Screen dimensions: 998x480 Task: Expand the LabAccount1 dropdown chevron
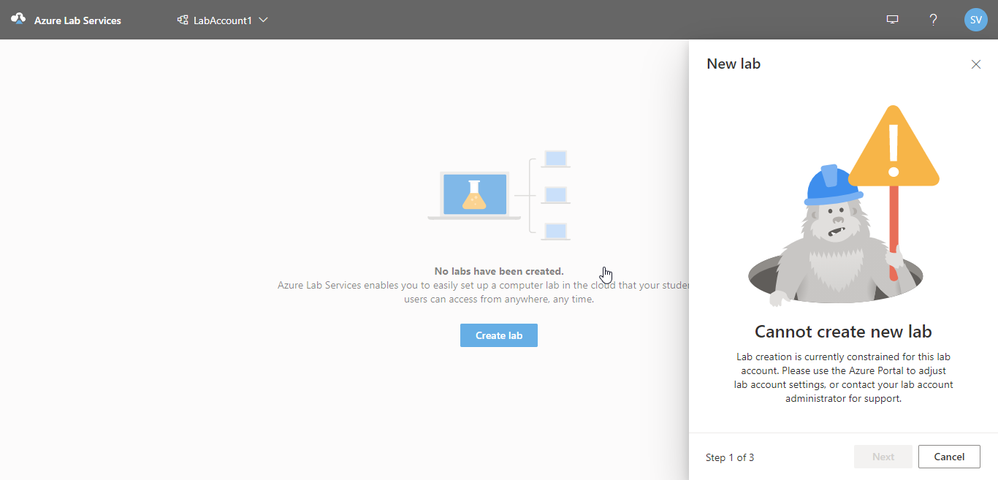coord(264,20)
